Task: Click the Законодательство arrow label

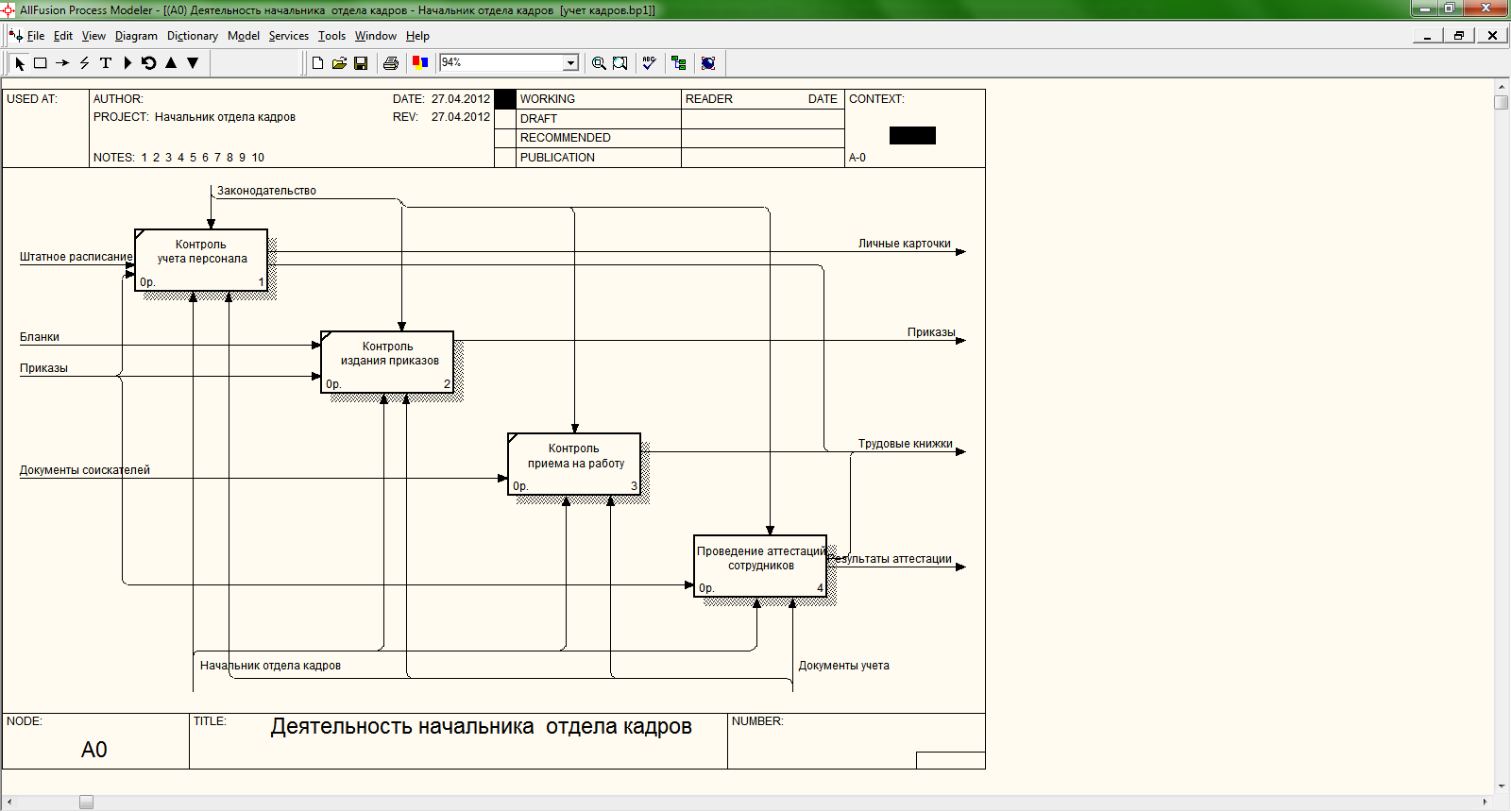Action: coord(266,191)
